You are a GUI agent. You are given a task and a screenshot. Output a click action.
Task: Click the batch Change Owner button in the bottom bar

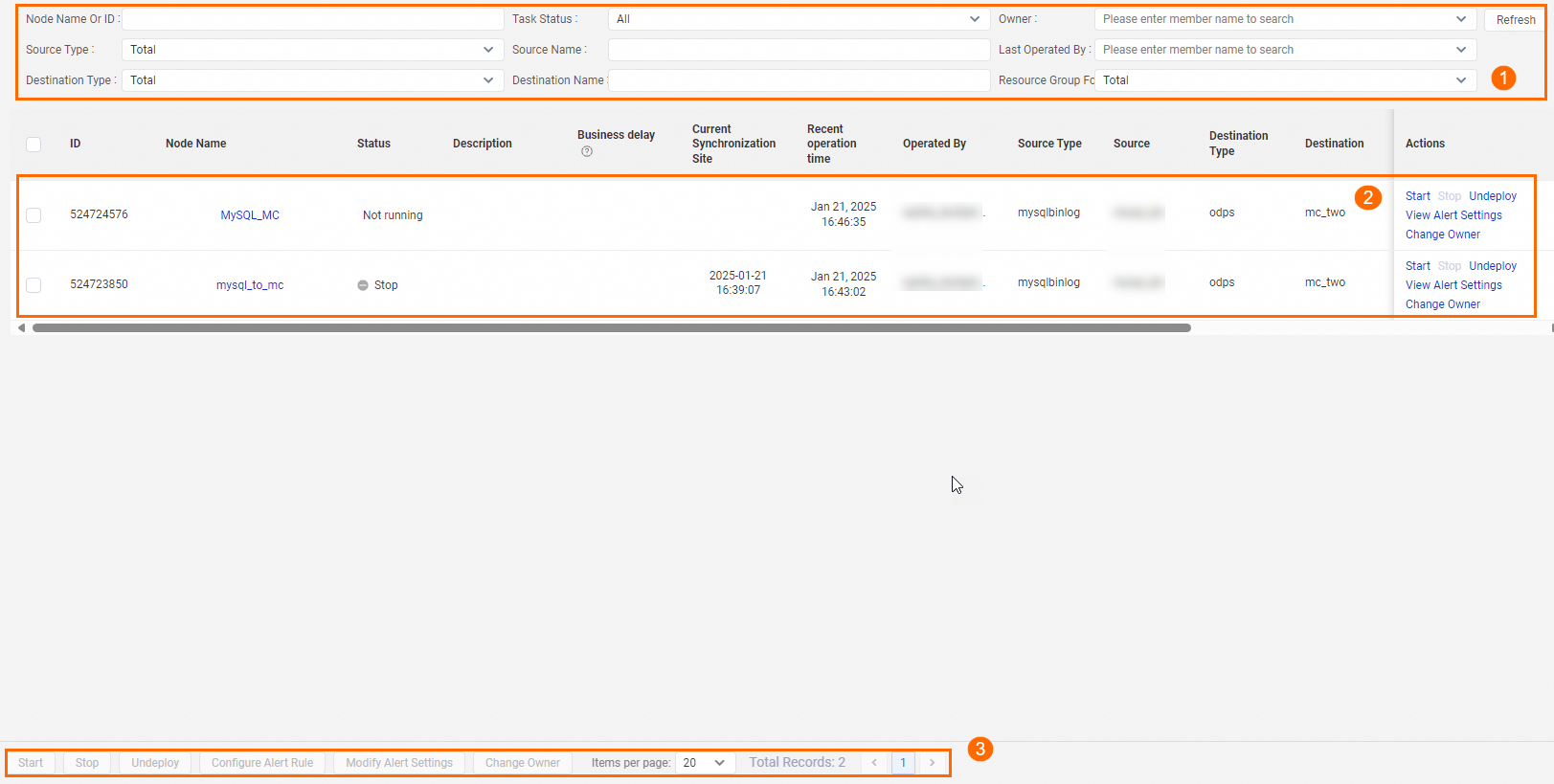(523, 763)
